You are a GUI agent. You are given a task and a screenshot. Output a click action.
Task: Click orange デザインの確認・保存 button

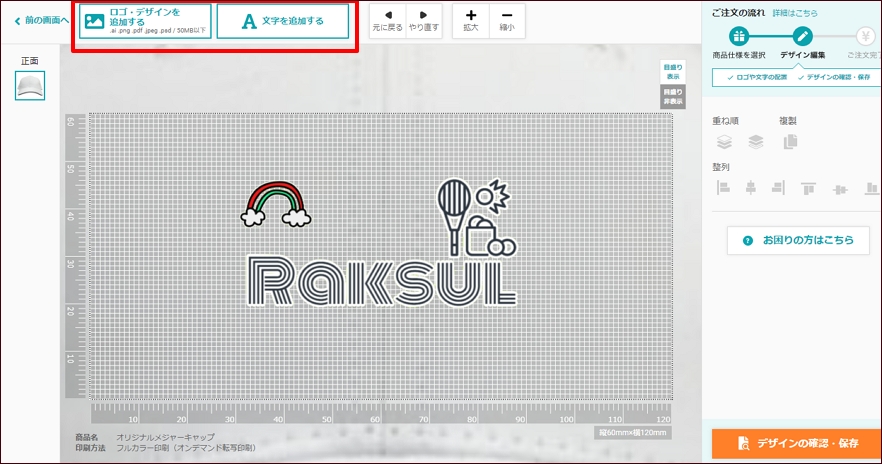pyautogui.click(x=796, y=443)
